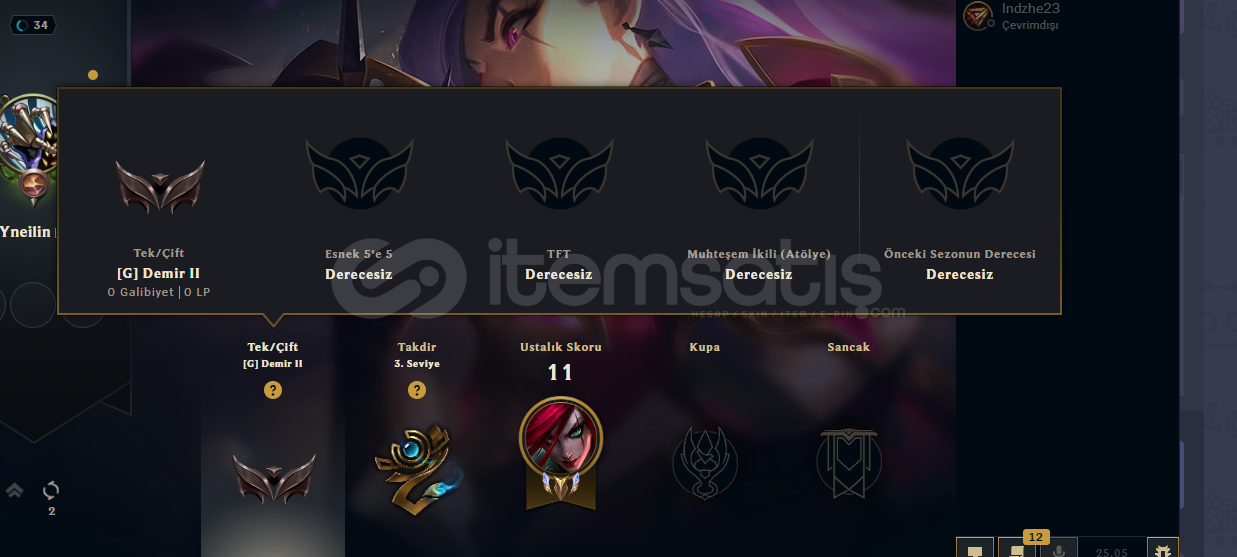The width and height of the screenshot is (1237, 557).
Task: Open Indzhe23 friend entry in list
Action: [1010, 16]
